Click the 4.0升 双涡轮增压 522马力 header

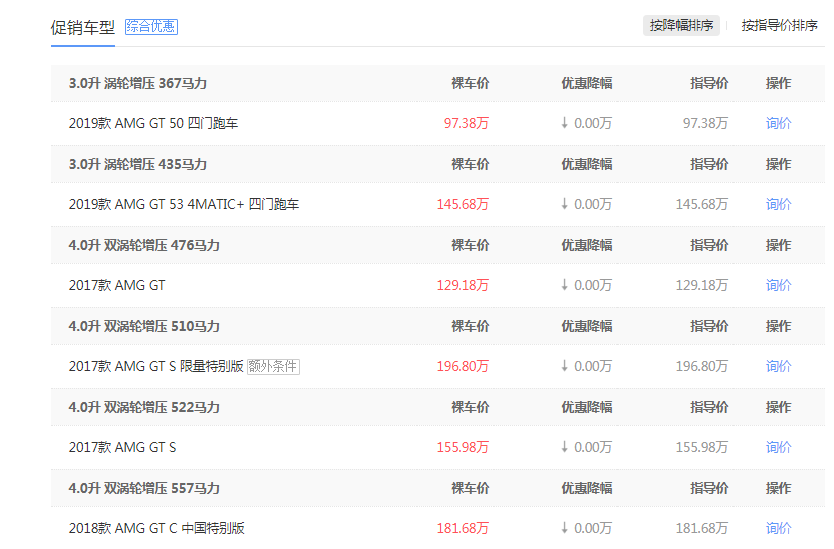pos(144,407)
